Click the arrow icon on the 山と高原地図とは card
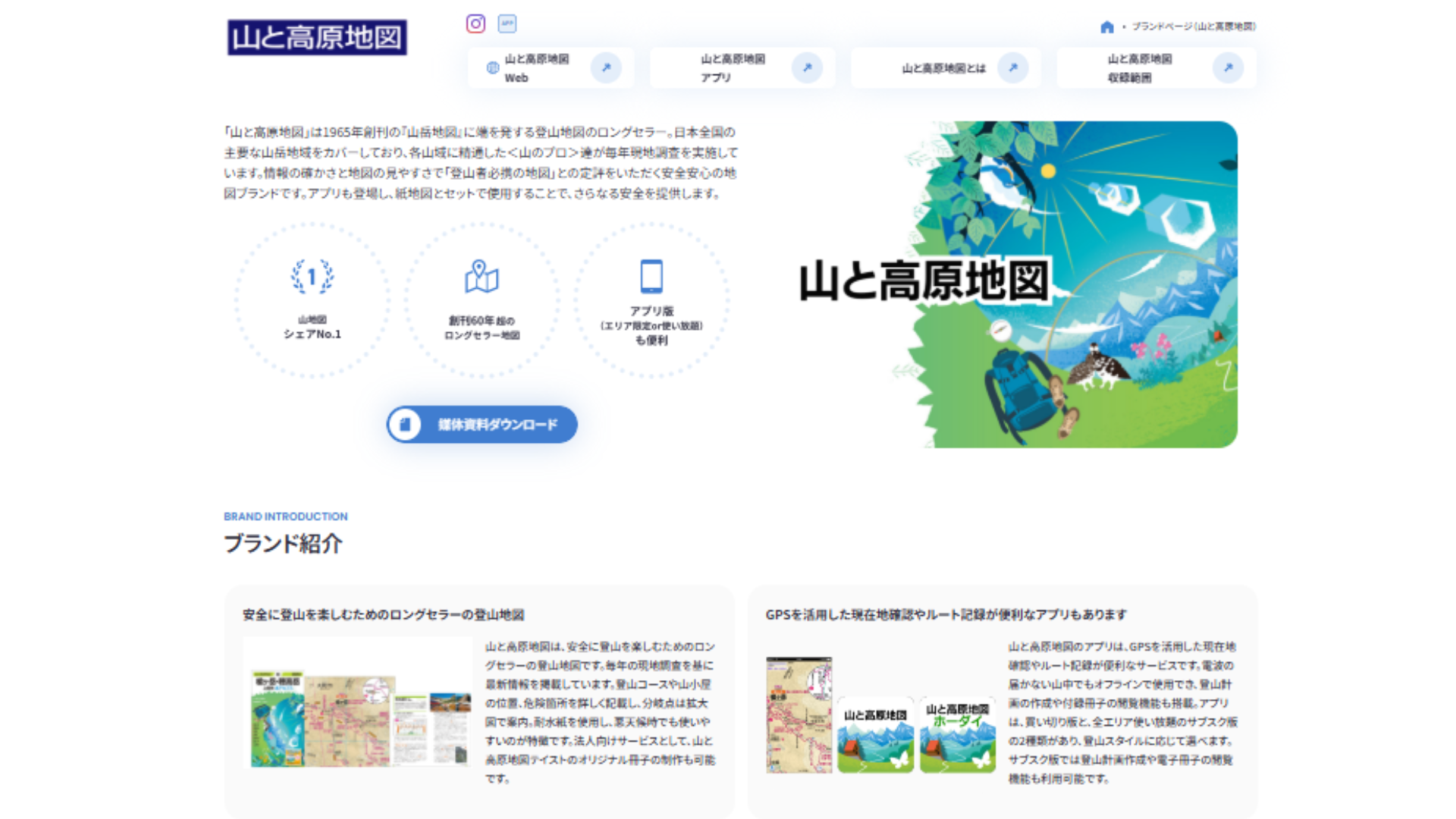Viewport: 1456px width, 819px height. pyautogui.click(x=1013, y=67)
